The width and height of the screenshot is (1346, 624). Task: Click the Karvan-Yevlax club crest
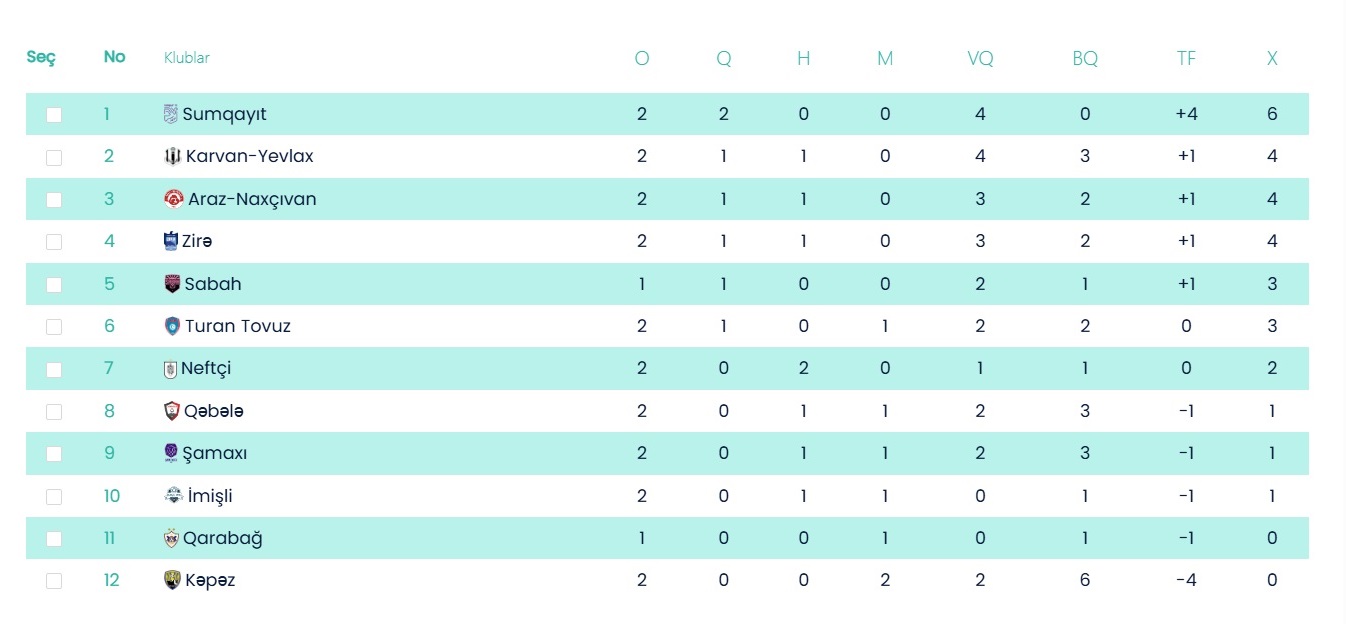click(172, 157)
